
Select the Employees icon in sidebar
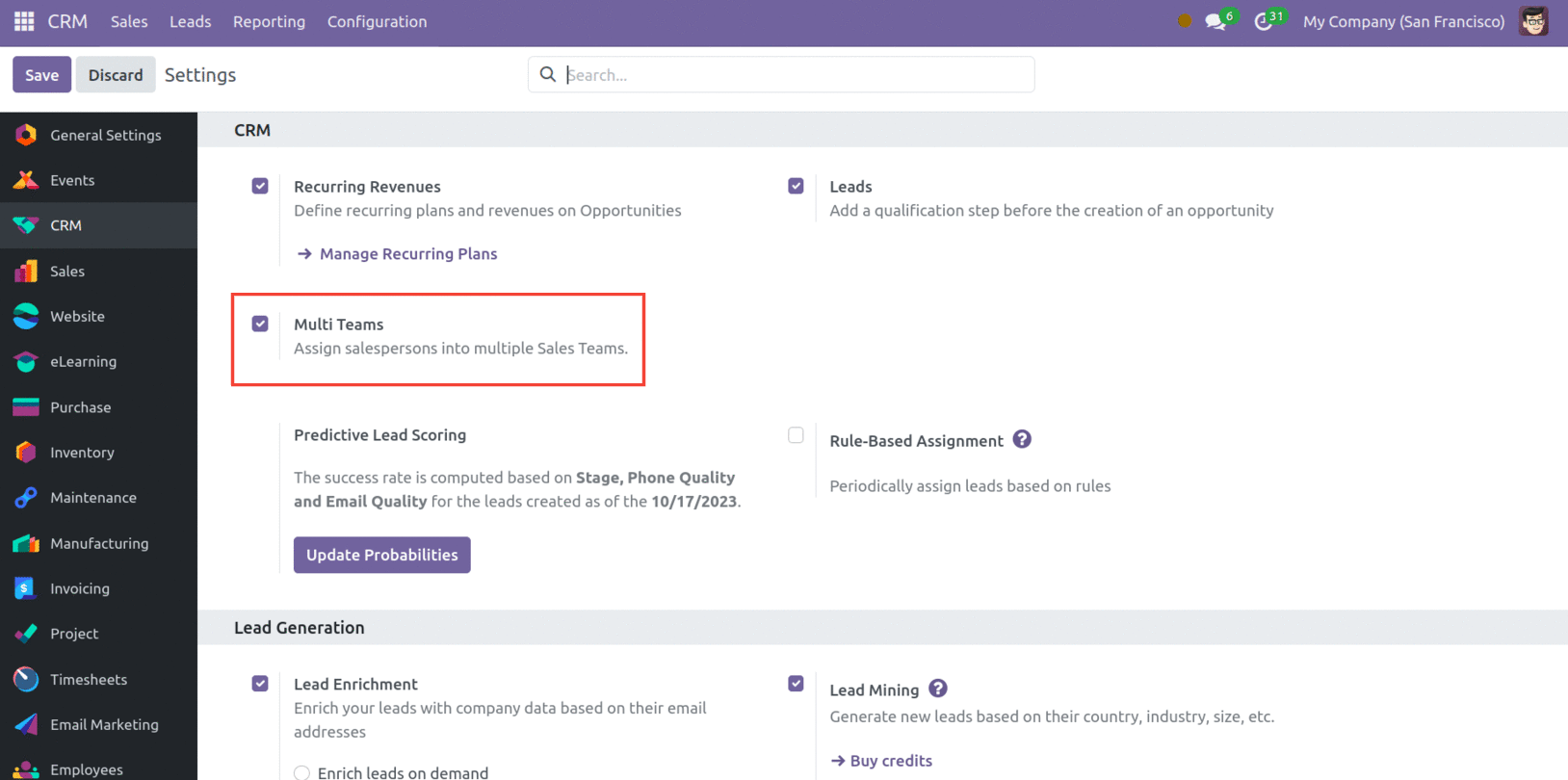tap(26, 769)
